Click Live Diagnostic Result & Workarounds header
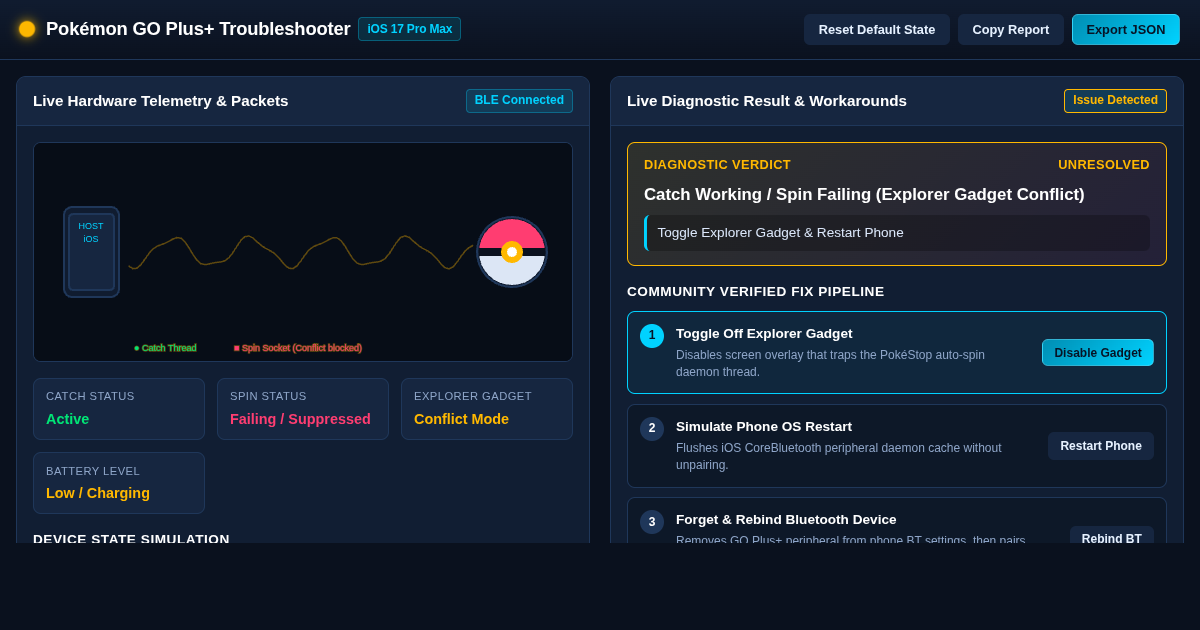This screenshot has width=1200, height=630. pos(767,101)
